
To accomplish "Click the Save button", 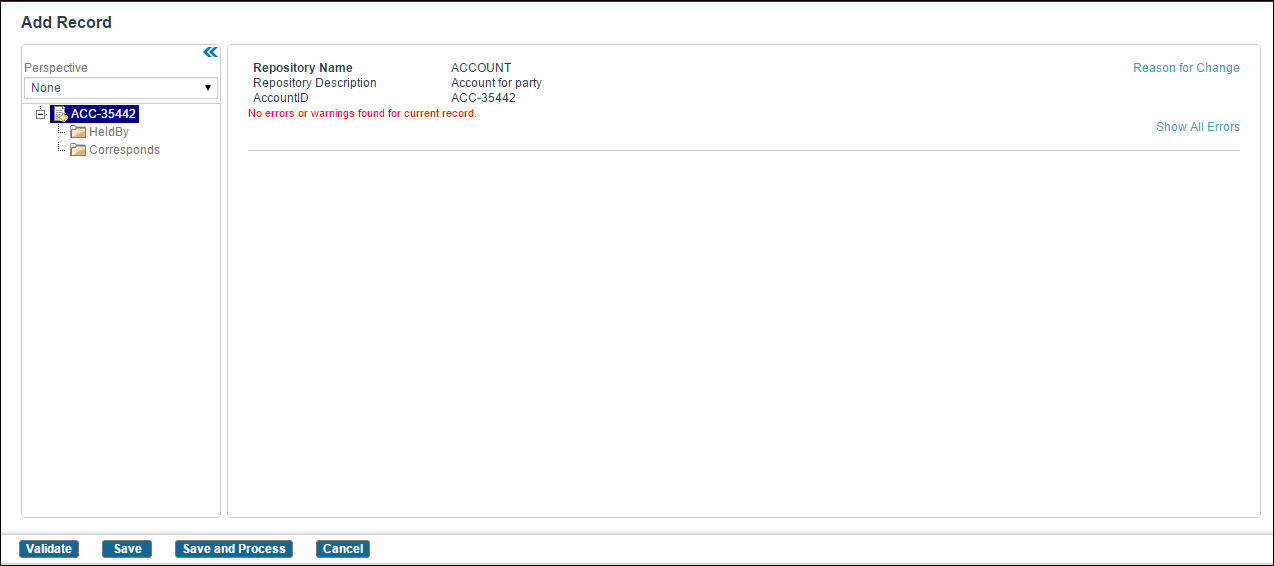I will click(127, 549).
